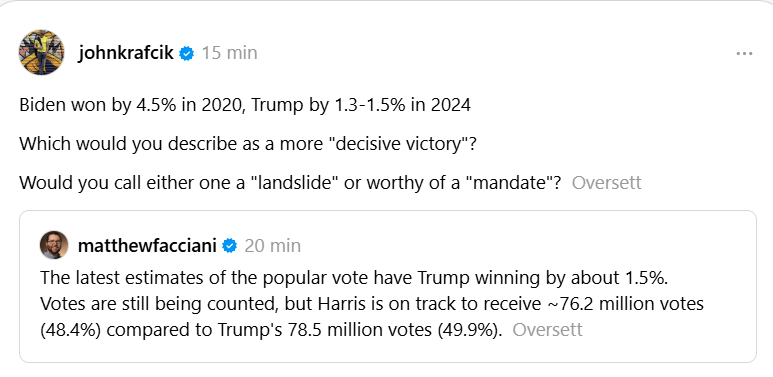773x377 pixels.
Task: Click the 'landslide' or 'mandate' question line
Action: point(290,183)
